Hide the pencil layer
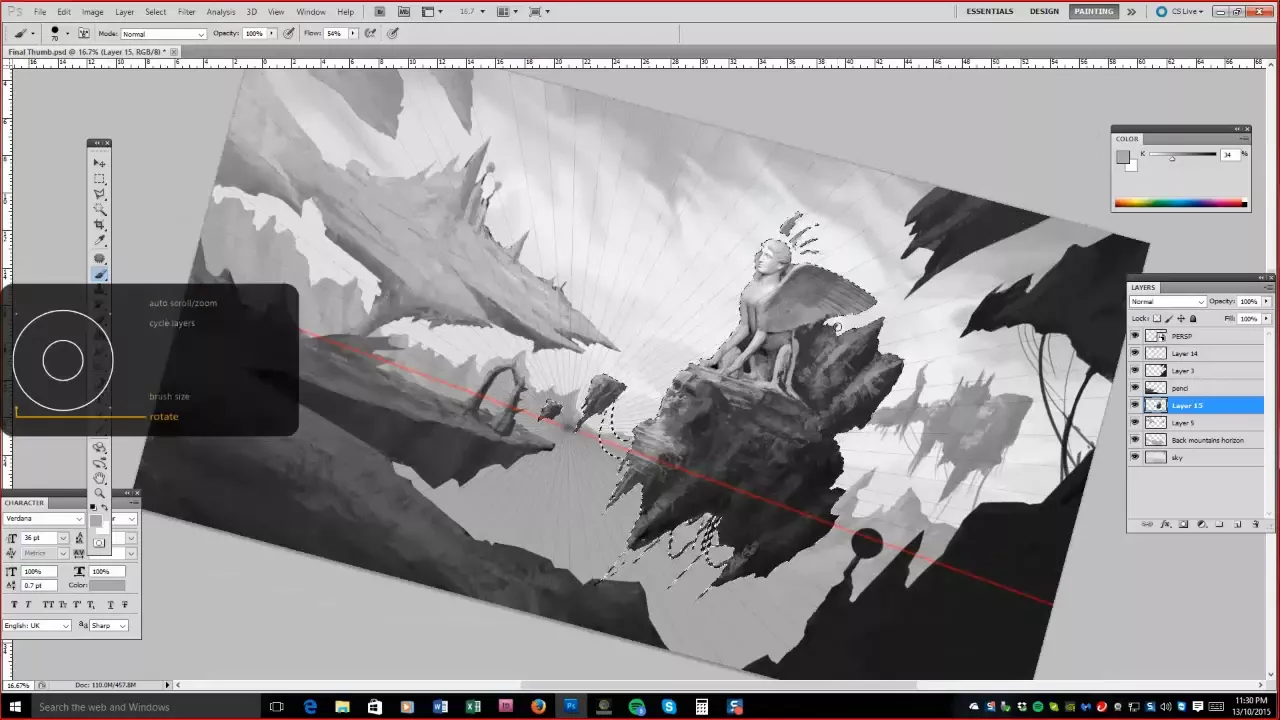The width and height of the screenshot is (1280, 720). pyautogui.click(x=1135, y=388)
